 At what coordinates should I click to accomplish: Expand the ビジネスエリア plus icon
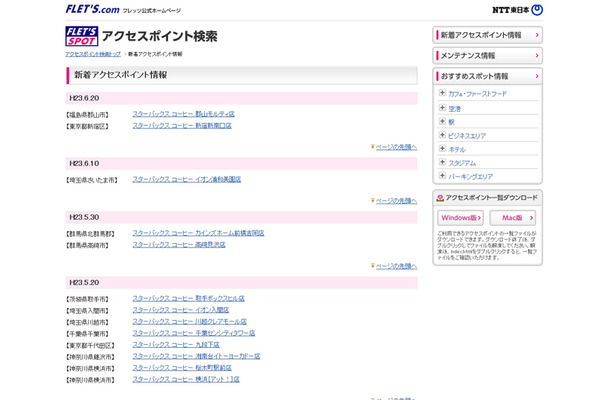[442, 135]
